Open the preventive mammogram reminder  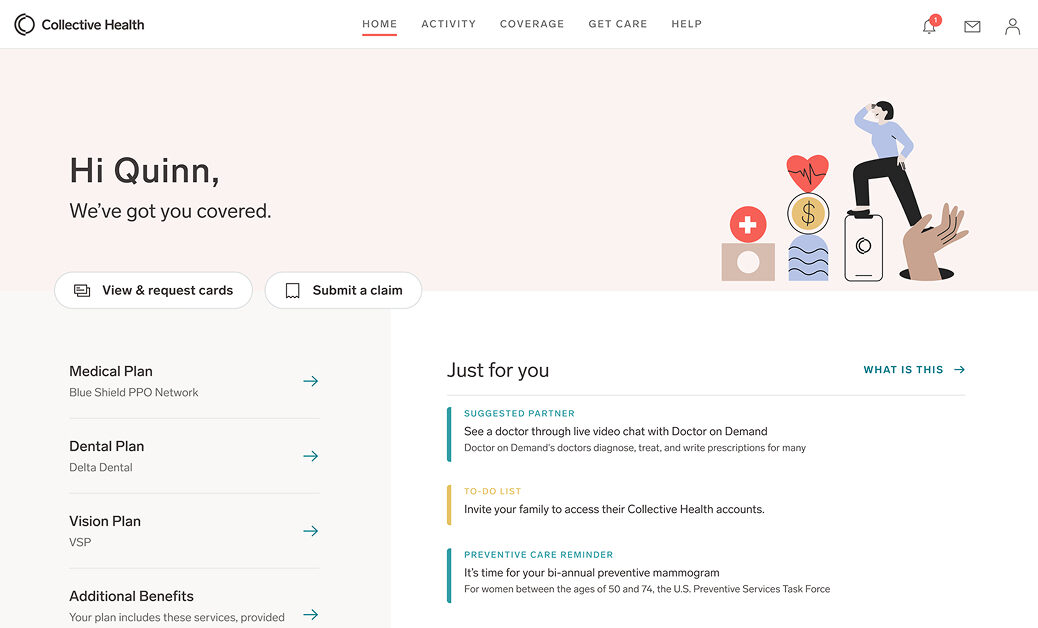point(591,573)
